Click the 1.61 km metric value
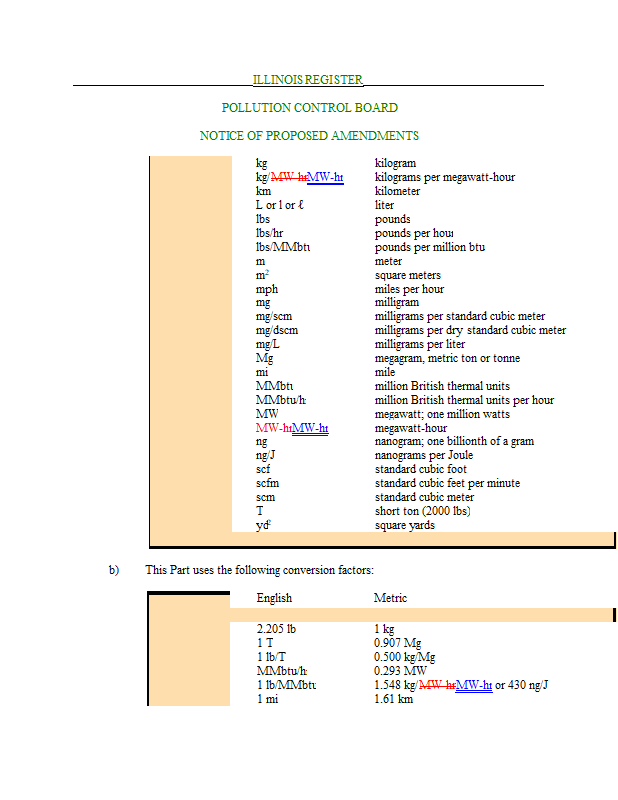Screen dimensions: 618x800 point(393,699)
